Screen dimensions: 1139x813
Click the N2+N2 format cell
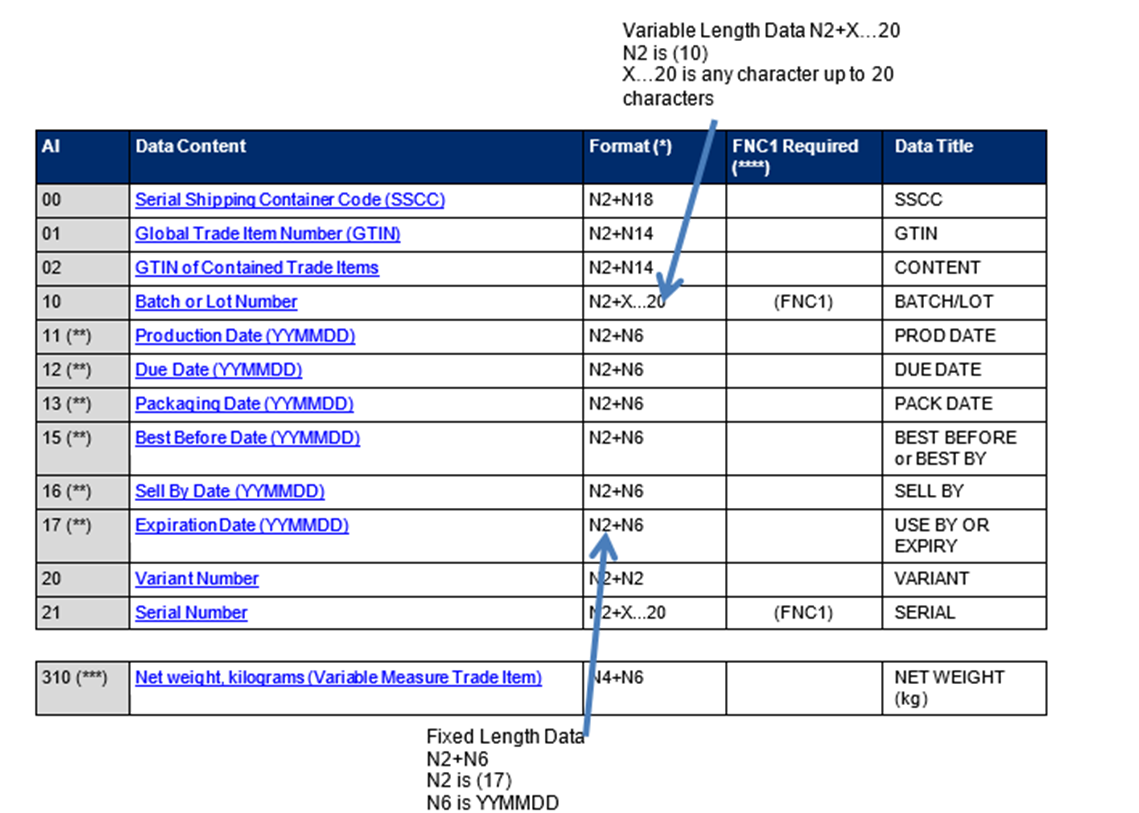pyautogui.click(x=654, y=580)
